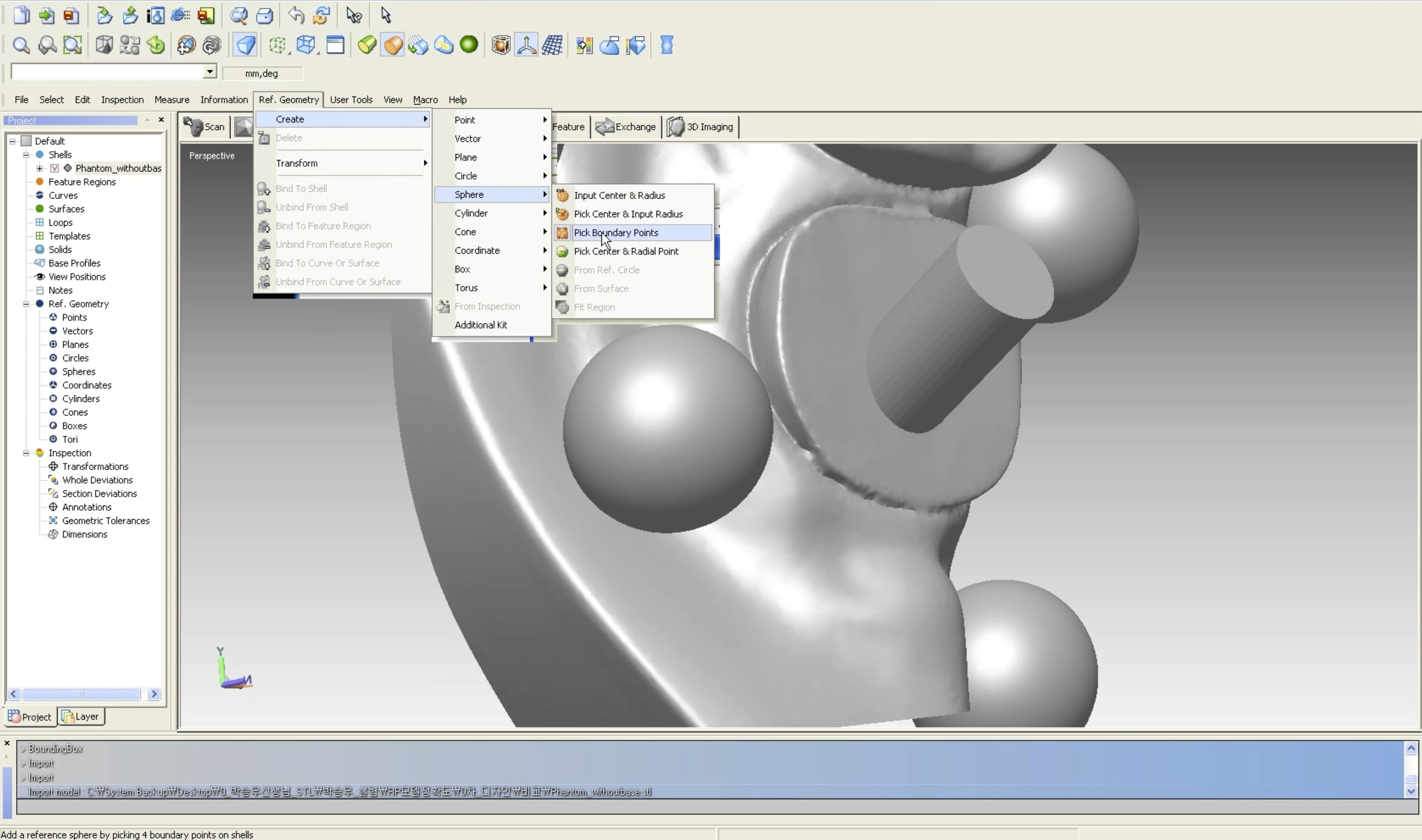Open the empty toolbar combo box dropdown
This screenshot has height=840, width=1422.
[x=209, y=71]
